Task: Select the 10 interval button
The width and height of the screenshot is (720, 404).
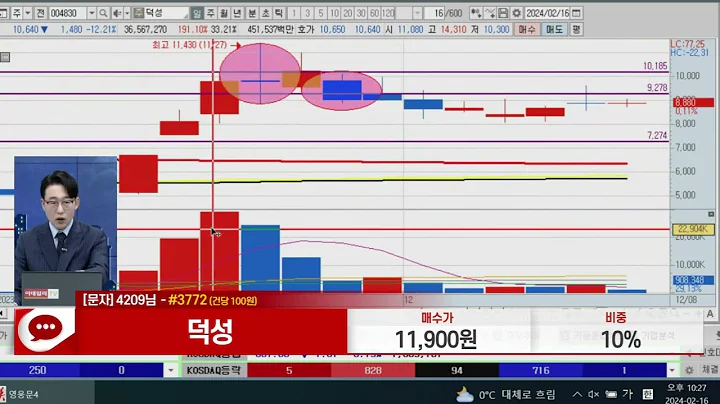Action: 335,13
